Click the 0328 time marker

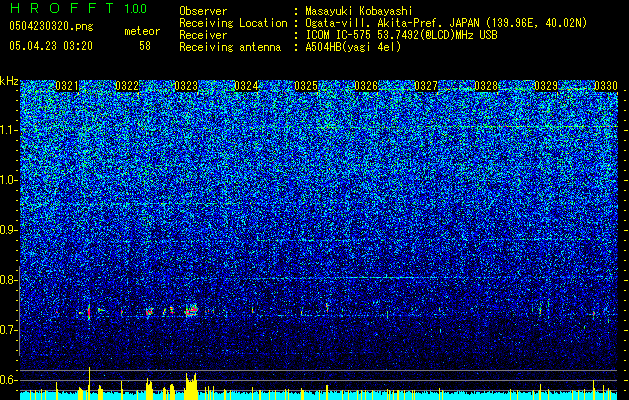pos(486,86)
